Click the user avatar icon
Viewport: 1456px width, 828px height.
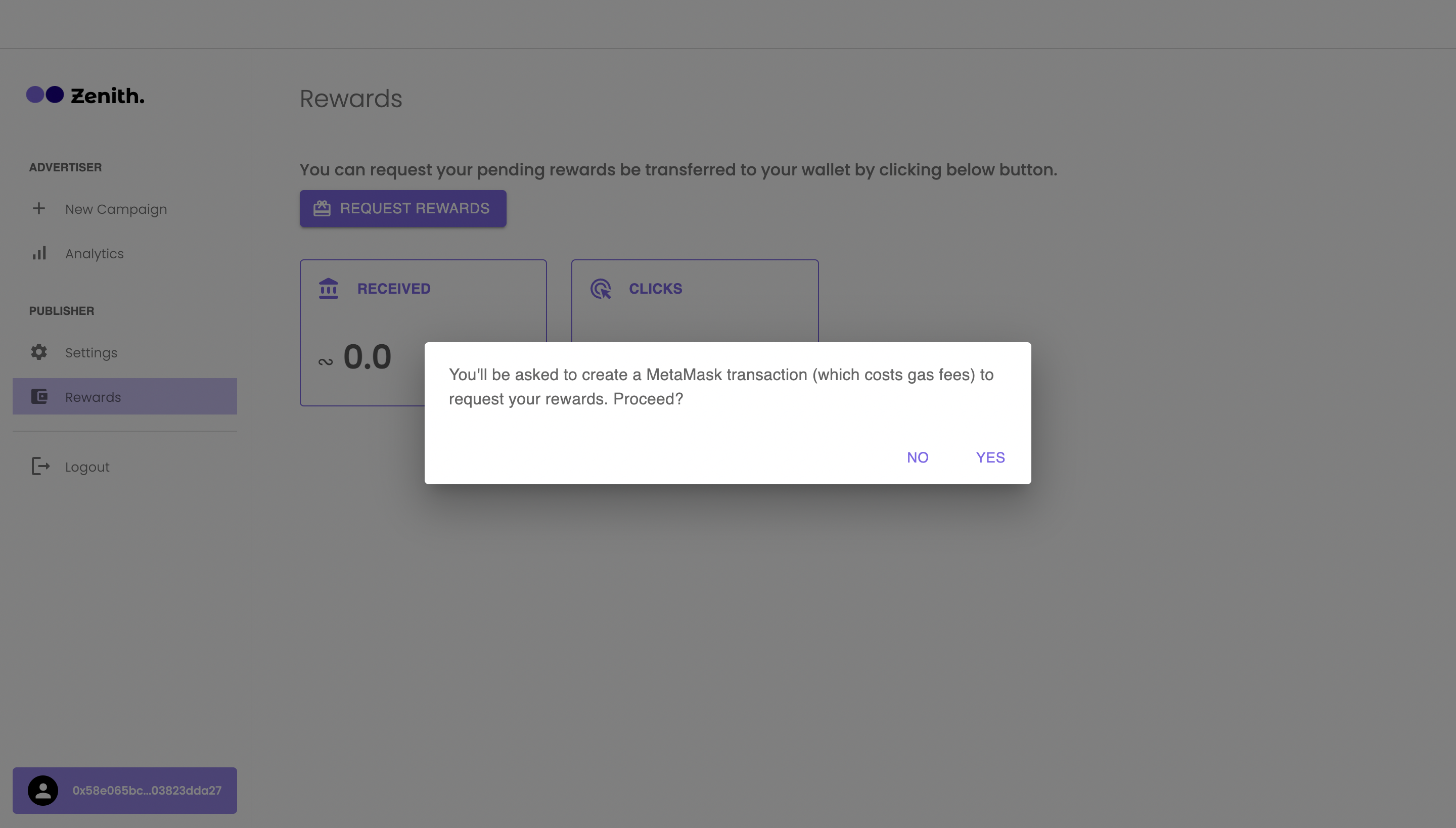click(43, 790)
